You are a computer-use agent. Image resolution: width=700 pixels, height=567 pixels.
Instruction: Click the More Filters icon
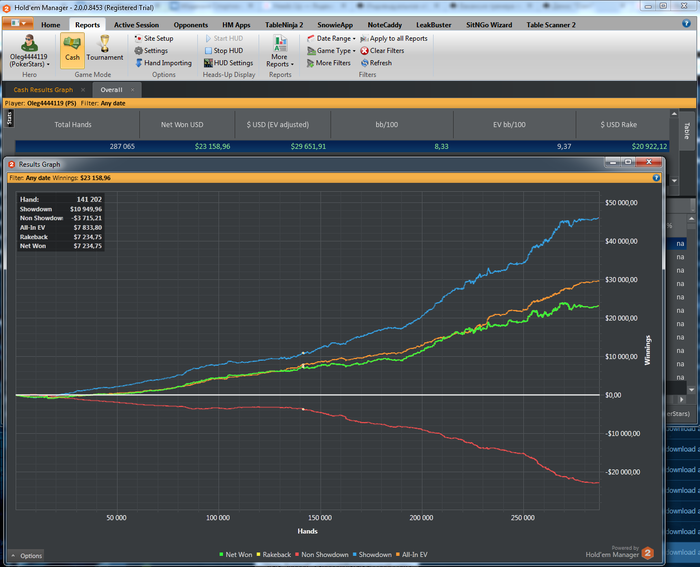coord(310,63)
